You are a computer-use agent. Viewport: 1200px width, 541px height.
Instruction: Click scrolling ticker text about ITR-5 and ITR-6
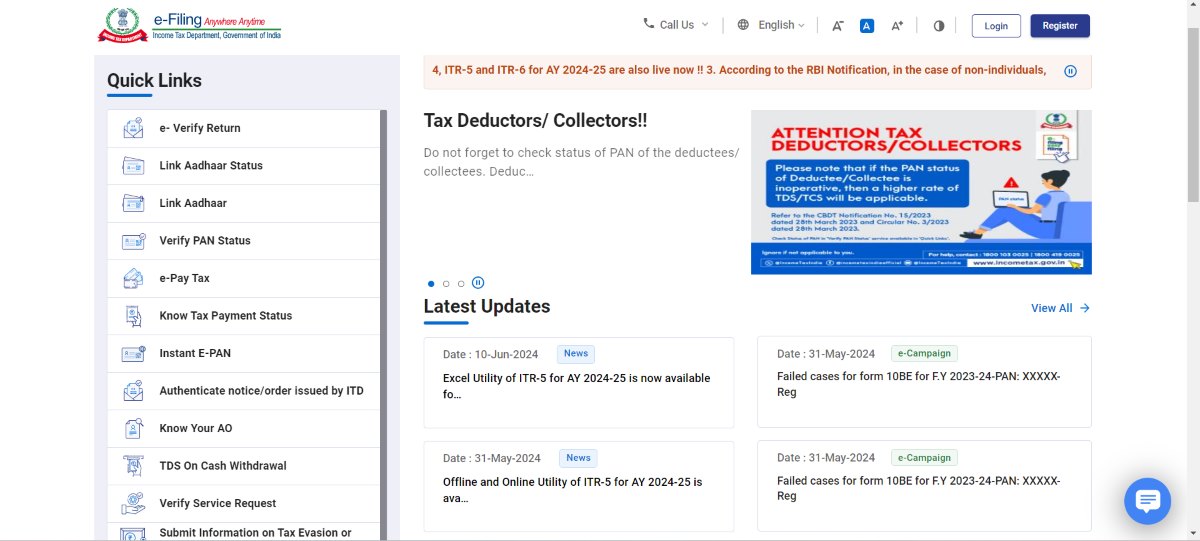[739, 70]
